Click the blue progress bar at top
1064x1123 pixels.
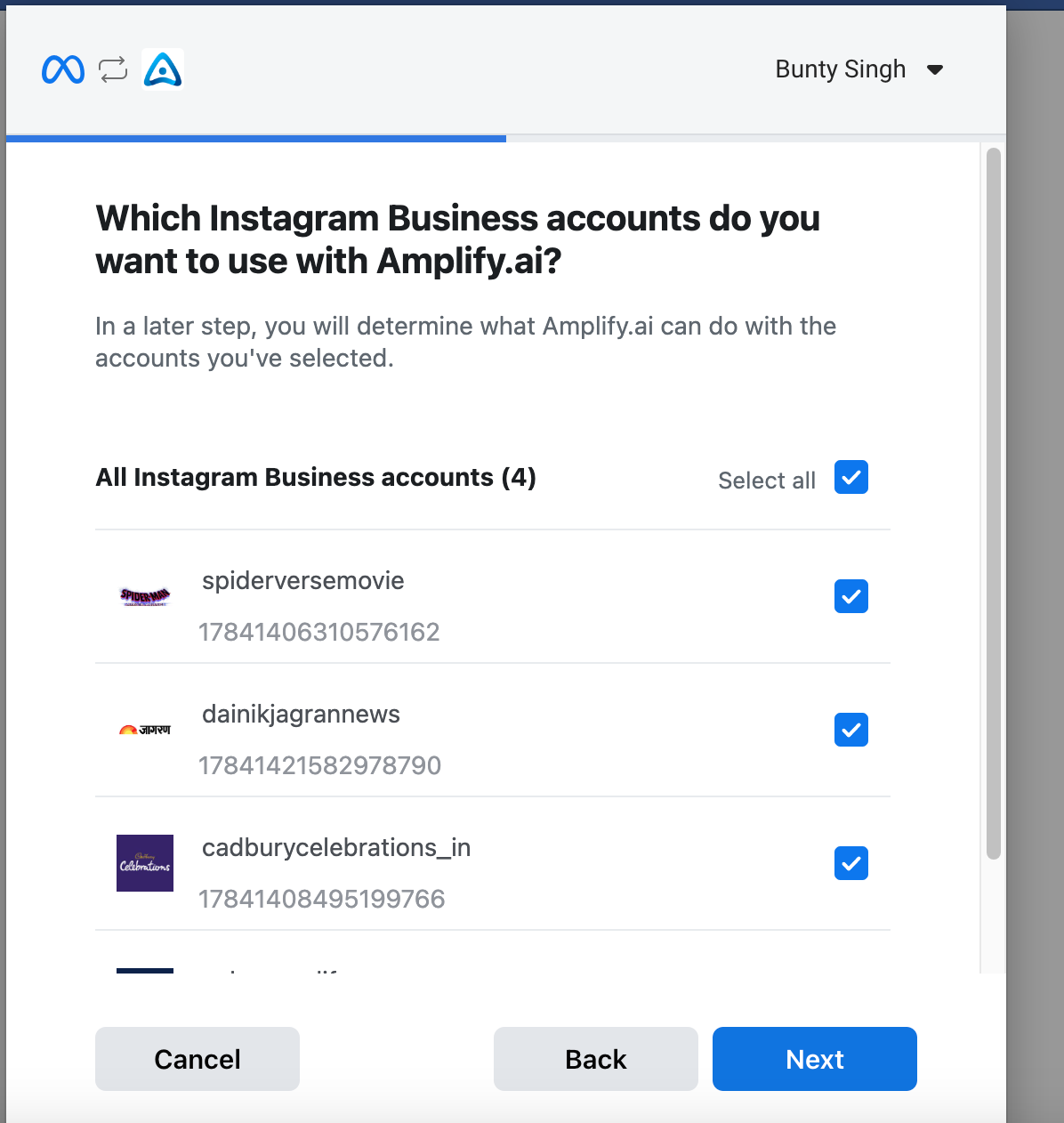pos(256,139)
